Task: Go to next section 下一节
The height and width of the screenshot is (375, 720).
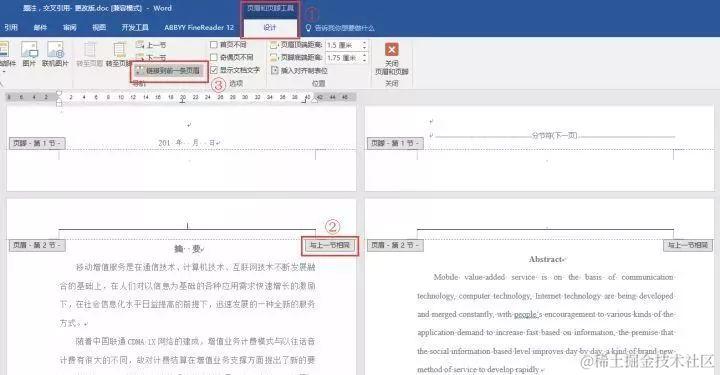Action: [151, 57]
